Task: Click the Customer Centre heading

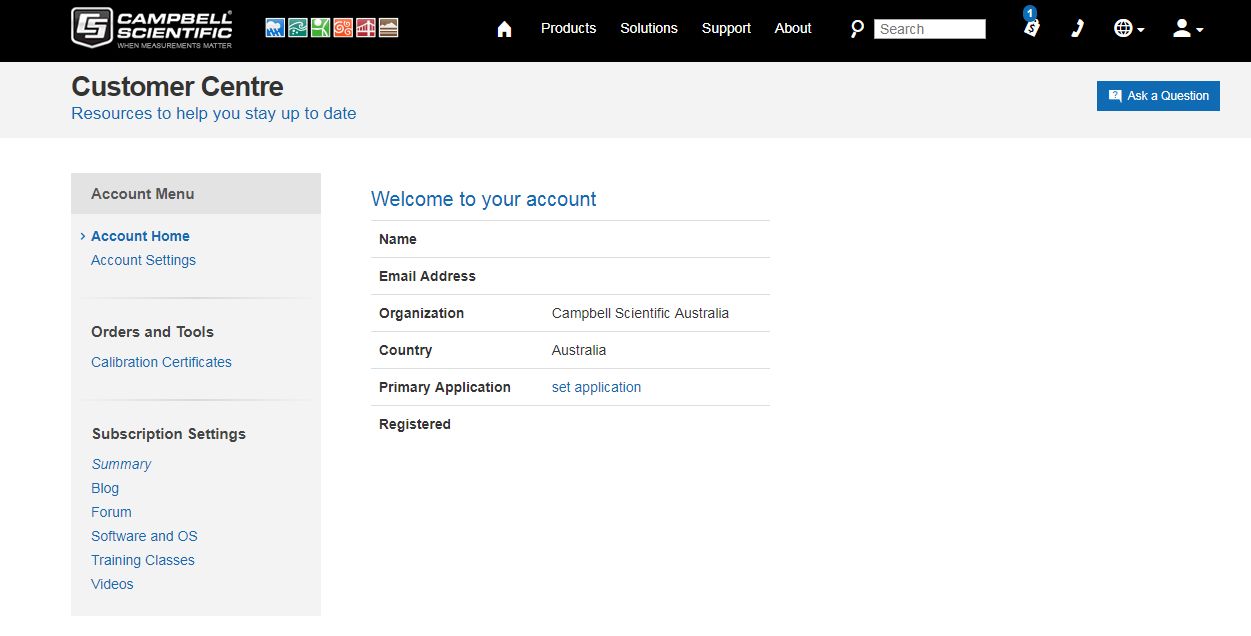Action: pyautogui.click(x=177, y=87)
